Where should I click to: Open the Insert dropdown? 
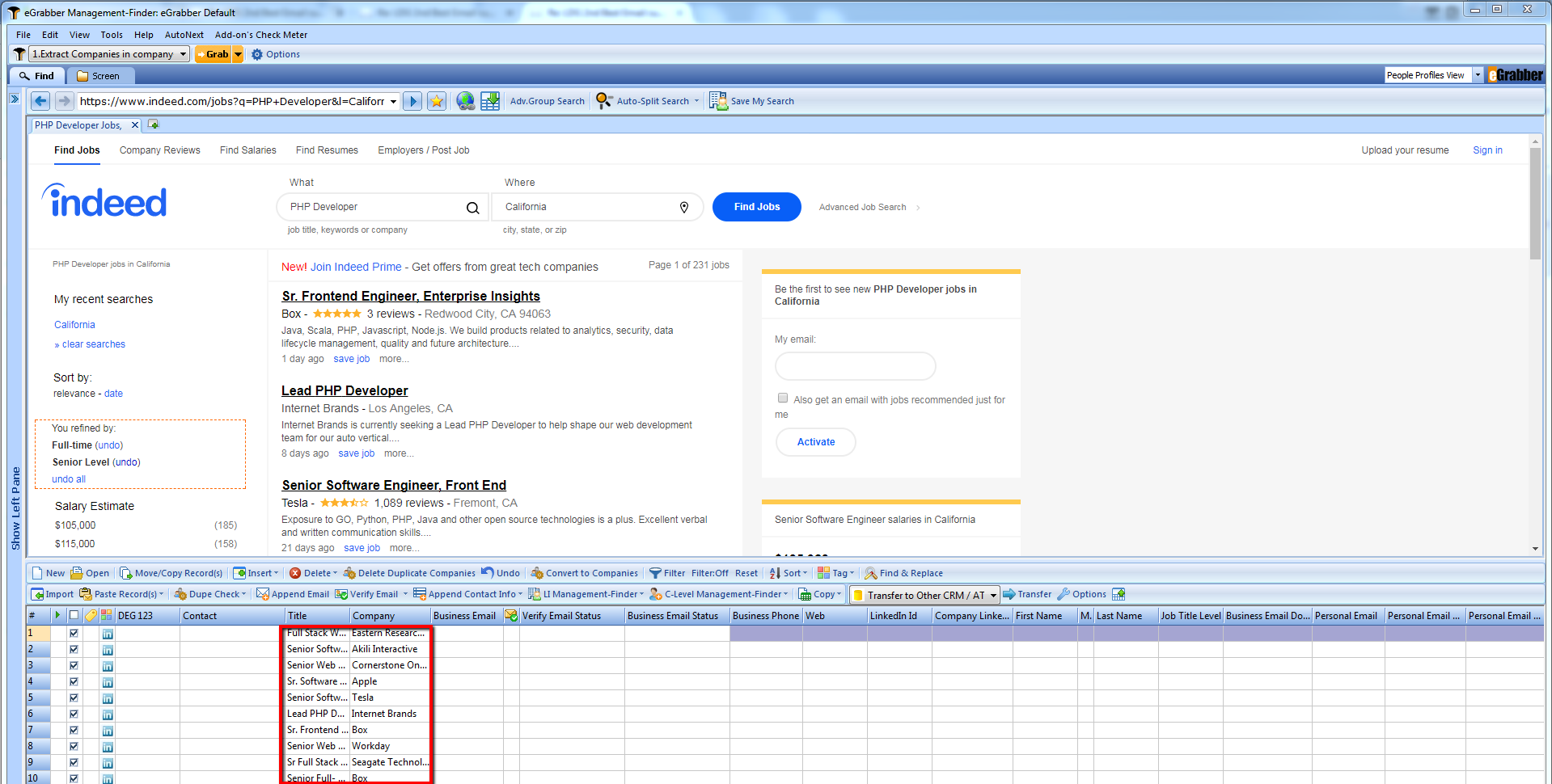click(256, 573)
